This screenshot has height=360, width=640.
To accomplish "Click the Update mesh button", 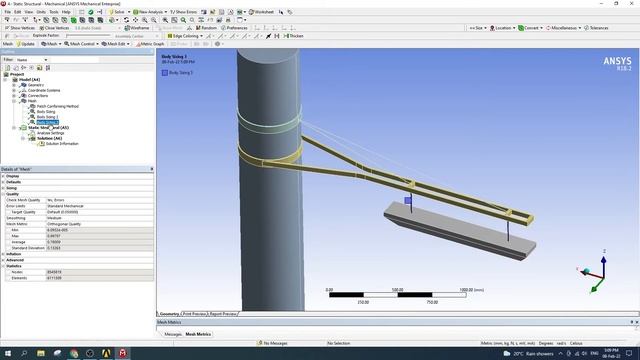I will (x=26, y=44).
